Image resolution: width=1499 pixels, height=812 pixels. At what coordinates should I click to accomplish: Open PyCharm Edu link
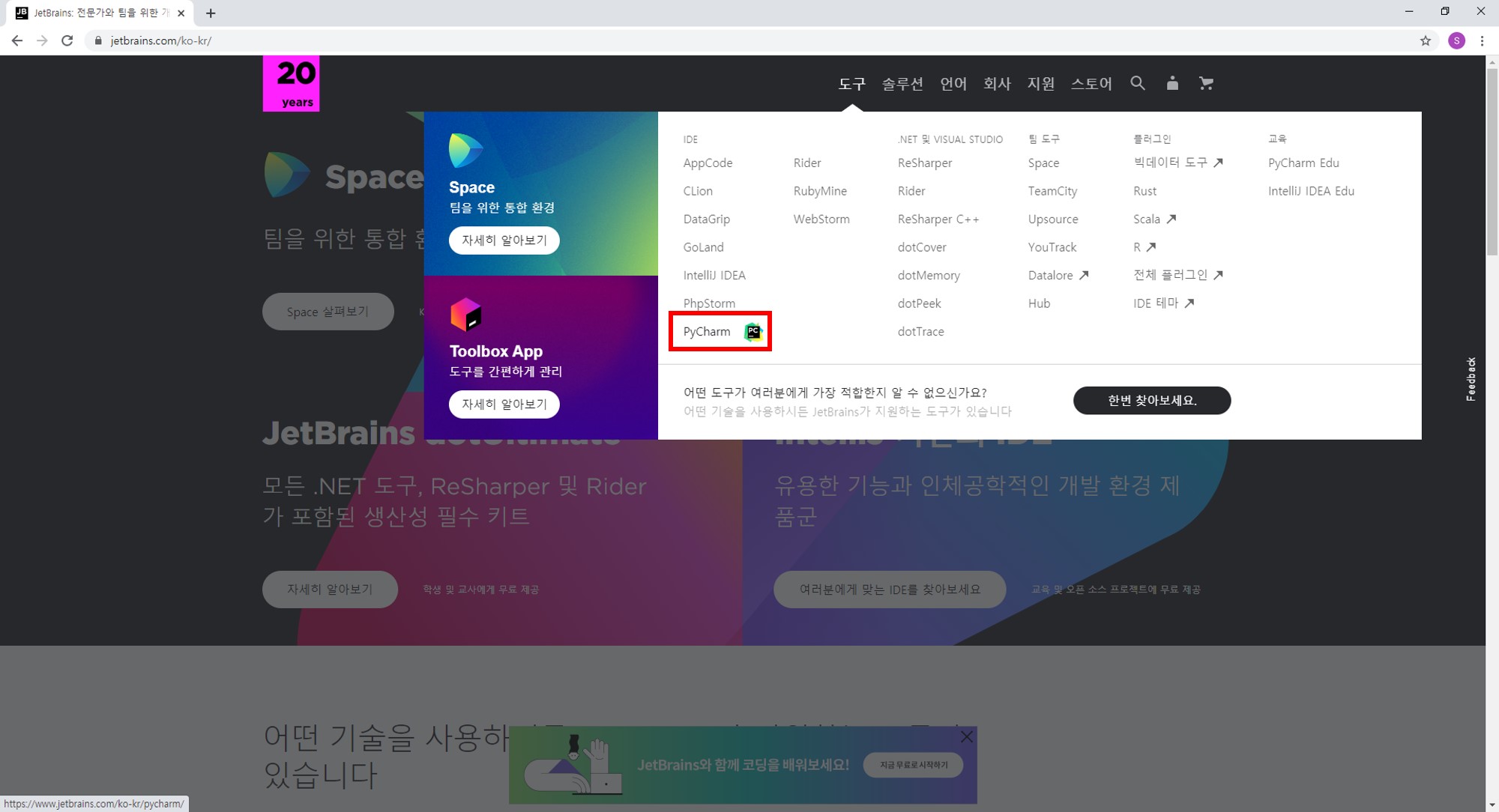[x=1303, y=163]
